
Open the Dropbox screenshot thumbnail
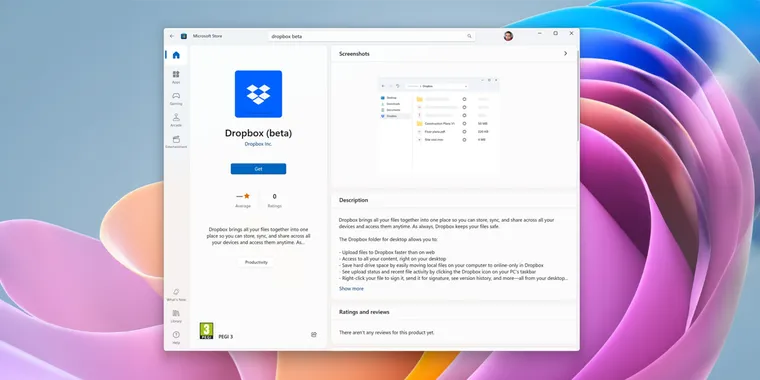[439, 126]
